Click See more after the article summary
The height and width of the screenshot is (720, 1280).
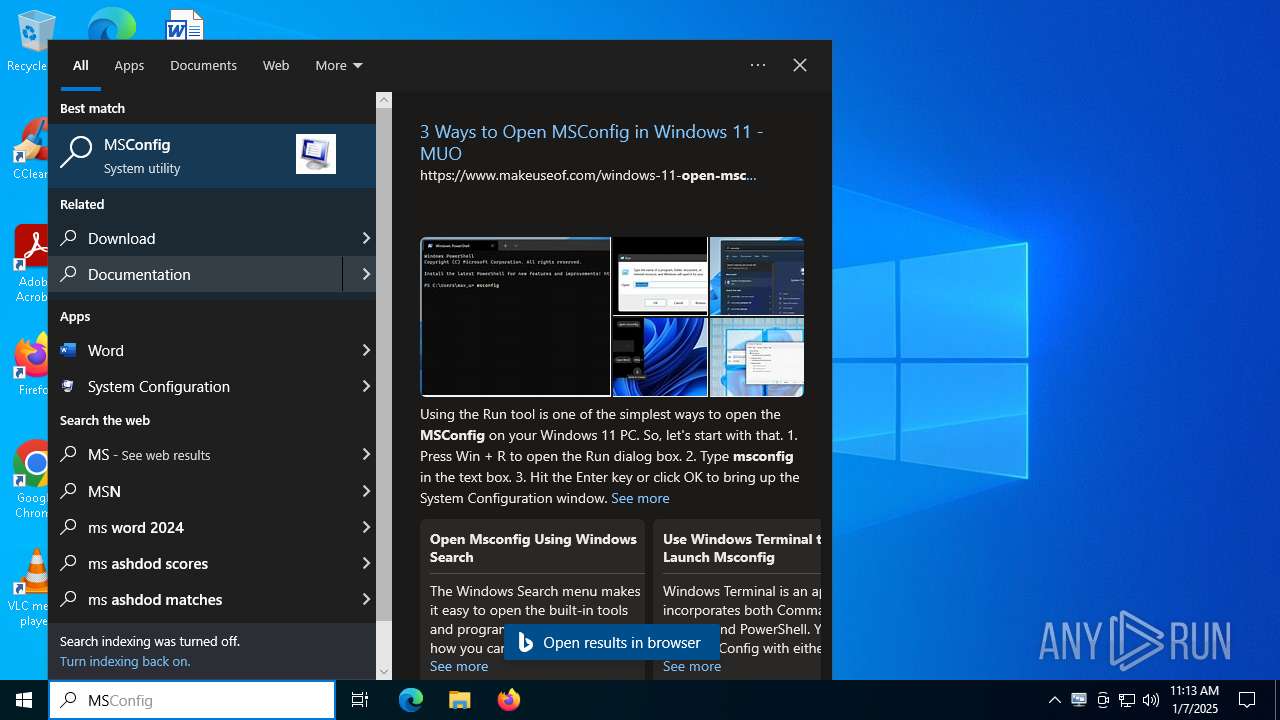pos(640,498)
